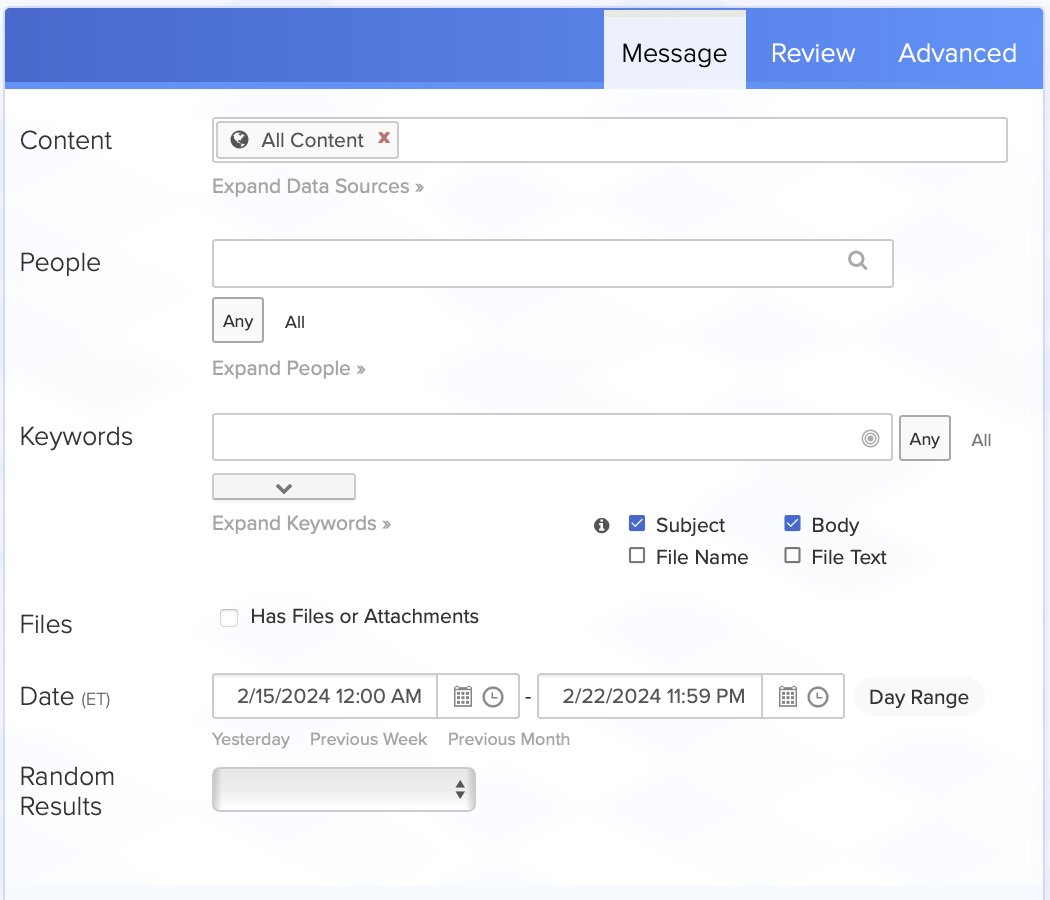Check Has Files or Attachments
This screenshot has height=900, width=1050.
click(x=229, y=617)
